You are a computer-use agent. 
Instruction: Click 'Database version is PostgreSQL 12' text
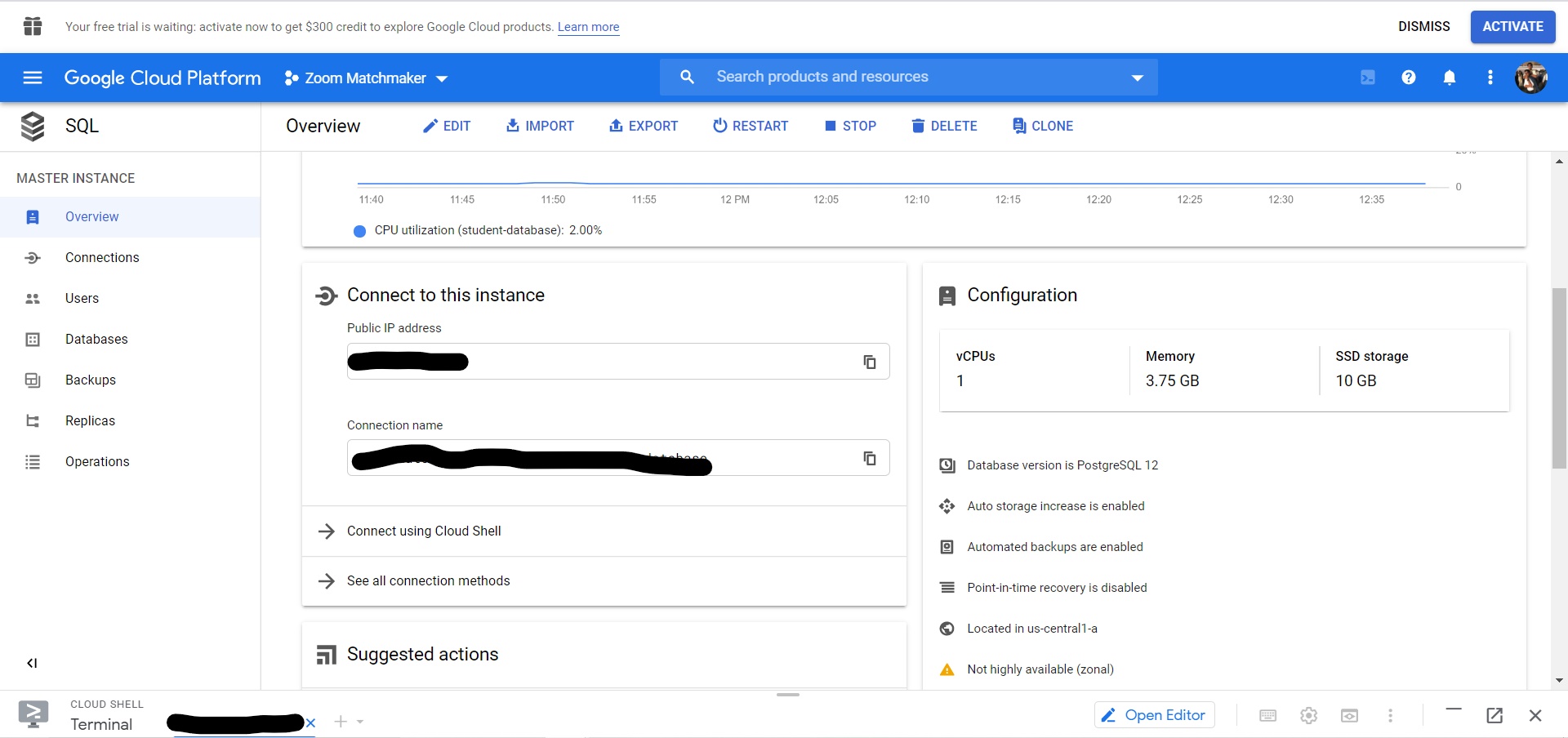[1062, 465]
